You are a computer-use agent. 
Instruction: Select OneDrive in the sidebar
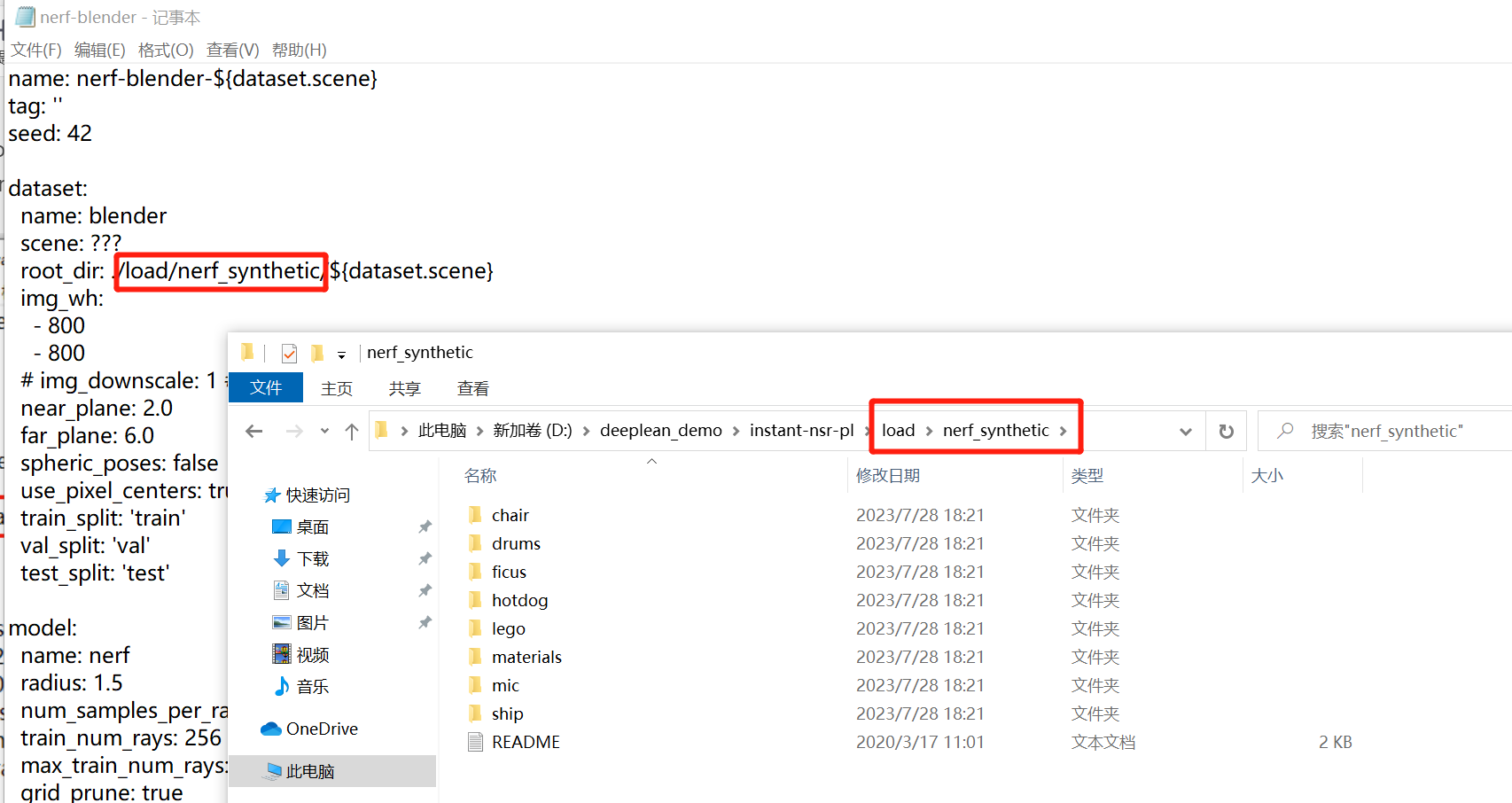pos(321,729)
